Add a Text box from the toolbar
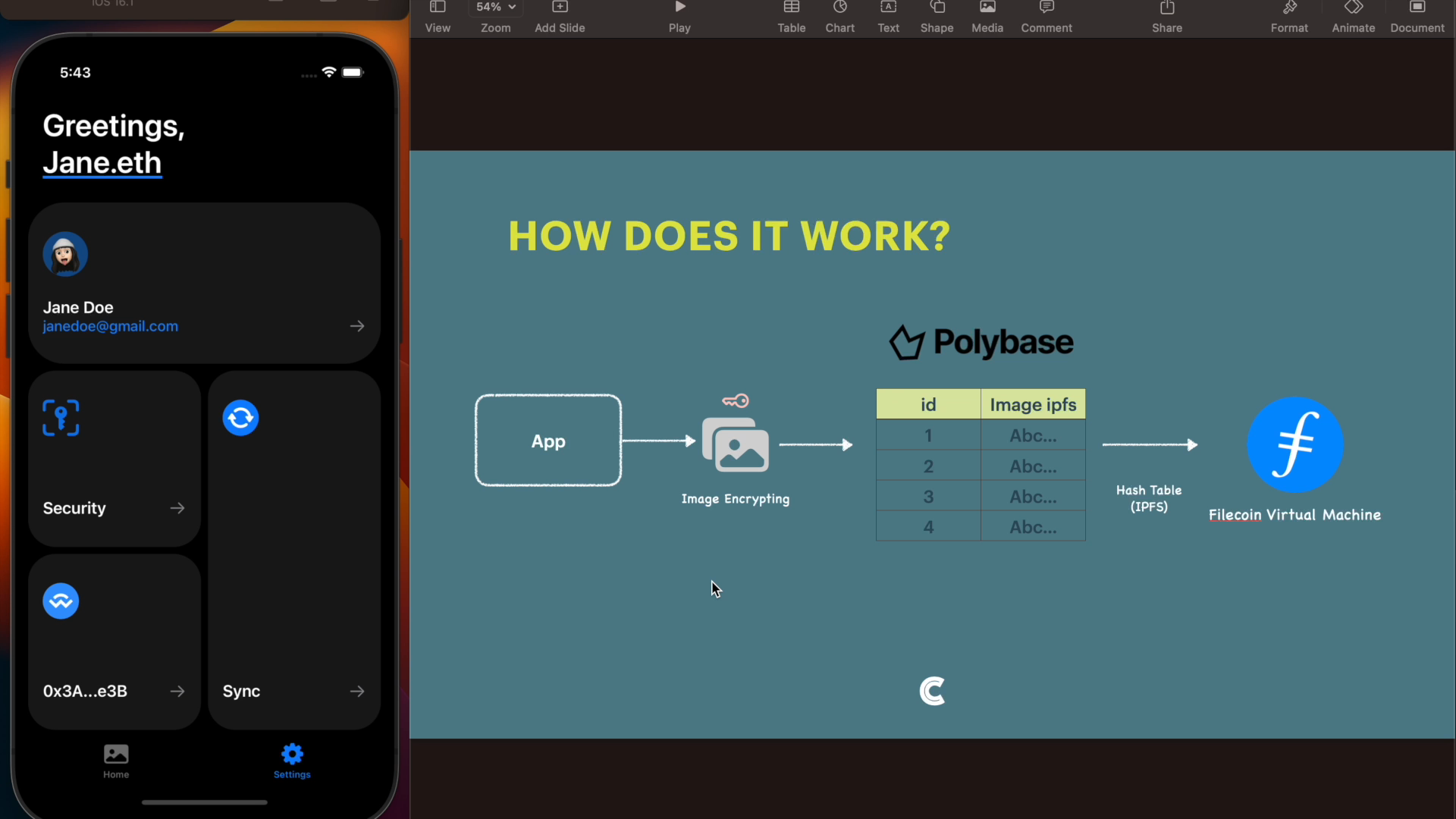The image size is (1456, 819). [888, 17]
